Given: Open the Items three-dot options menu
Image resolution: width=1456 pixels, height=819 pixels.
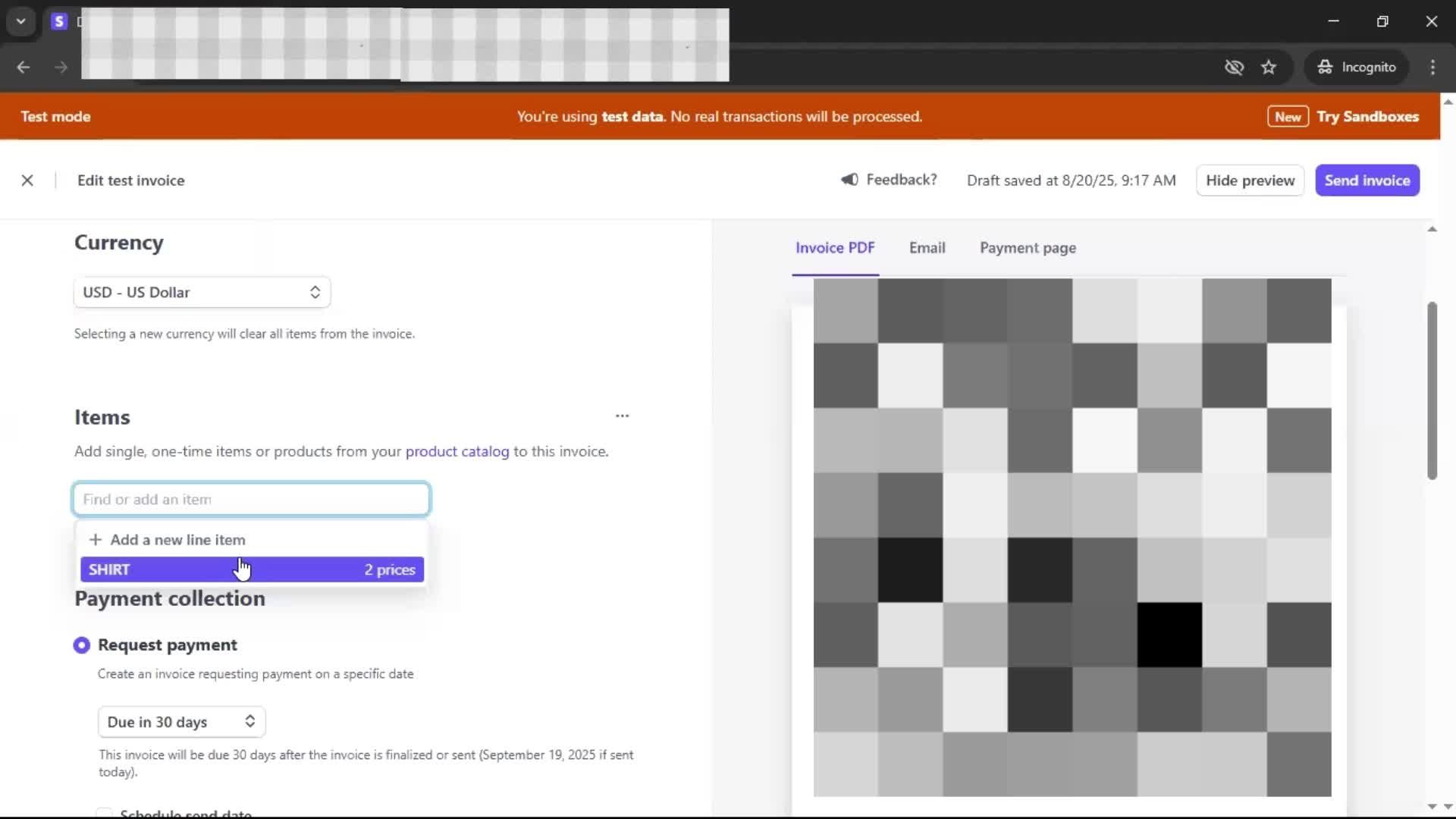Looking at the screenshot, I should [622, 416].
